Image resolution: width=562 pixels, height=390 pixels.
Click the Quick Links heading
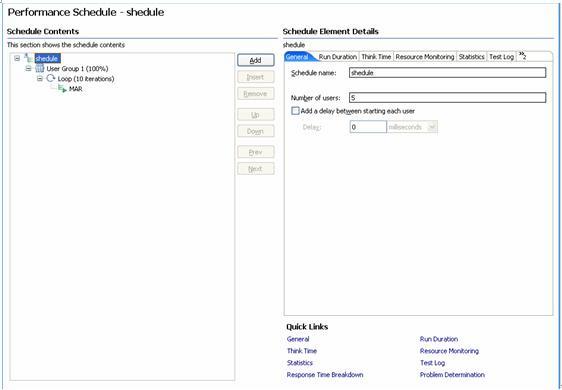click(307, 327)
